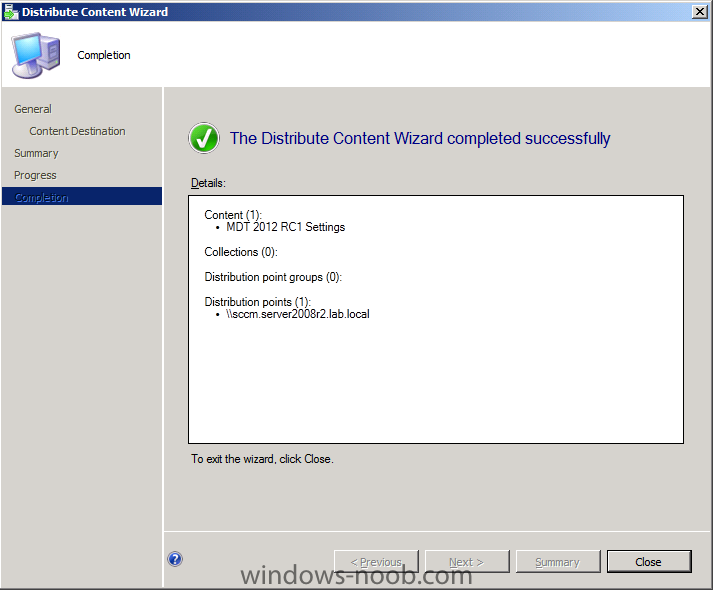Close the window with the title bar X

(x=699, y=12)
